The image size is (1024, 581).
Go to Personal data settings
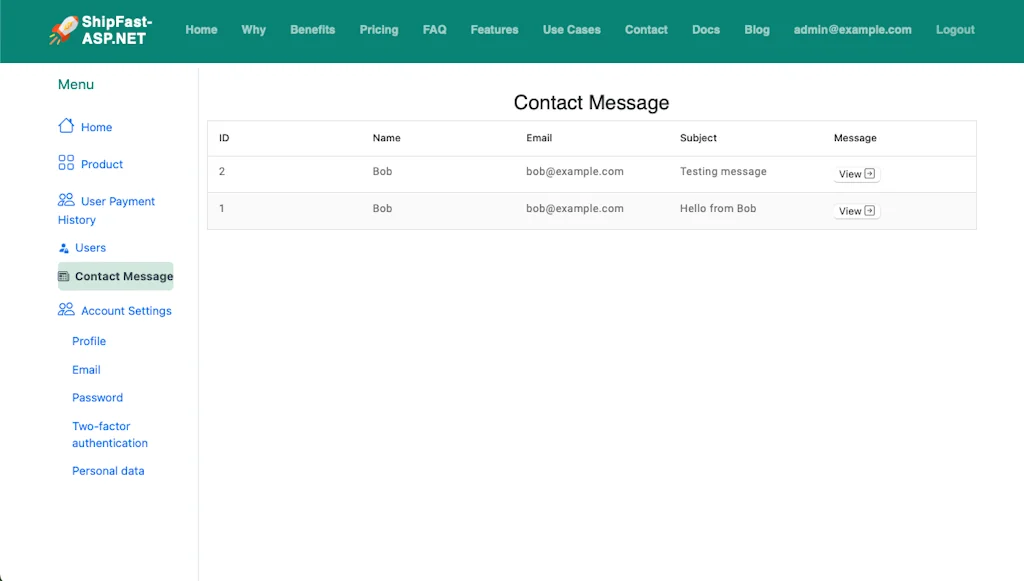pyautogui.click(x=107, y=470)
